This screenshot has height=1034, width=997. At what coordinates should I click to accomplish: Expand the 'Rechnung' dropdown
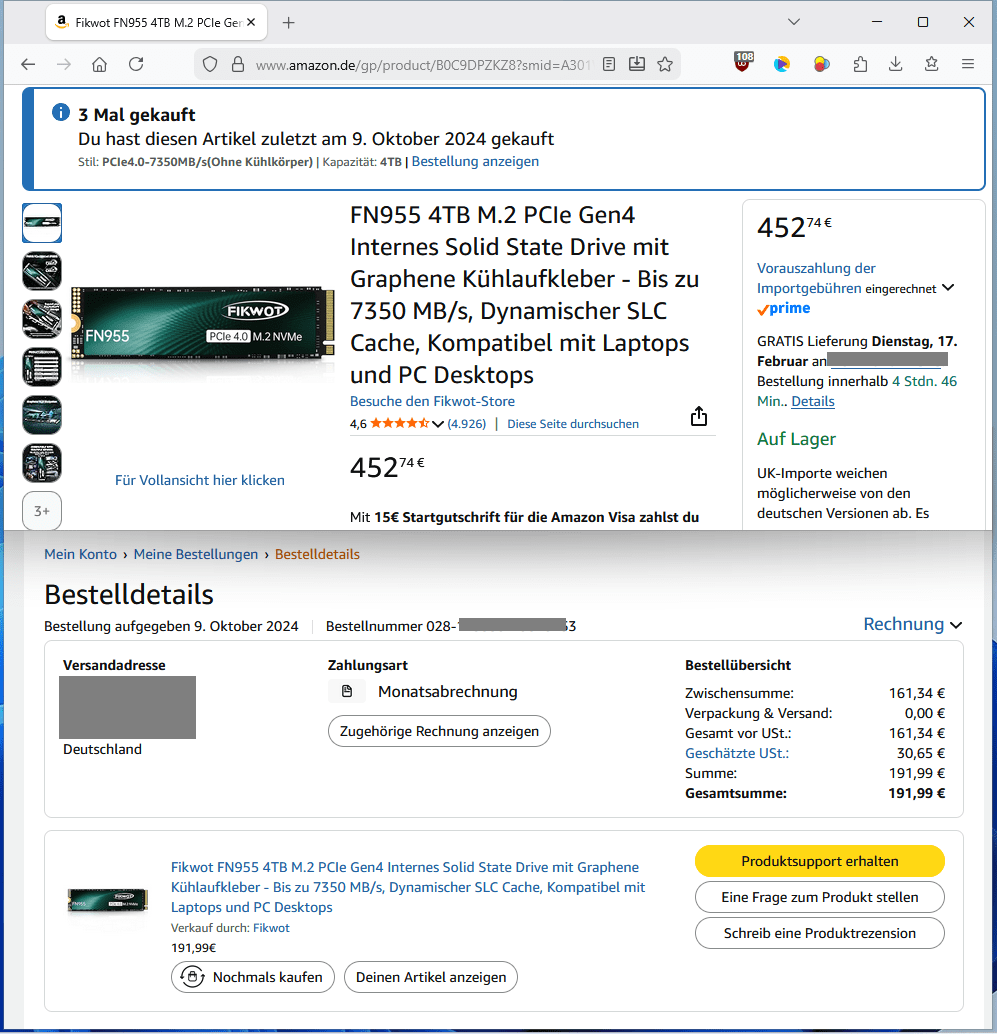tap(913, 624)
